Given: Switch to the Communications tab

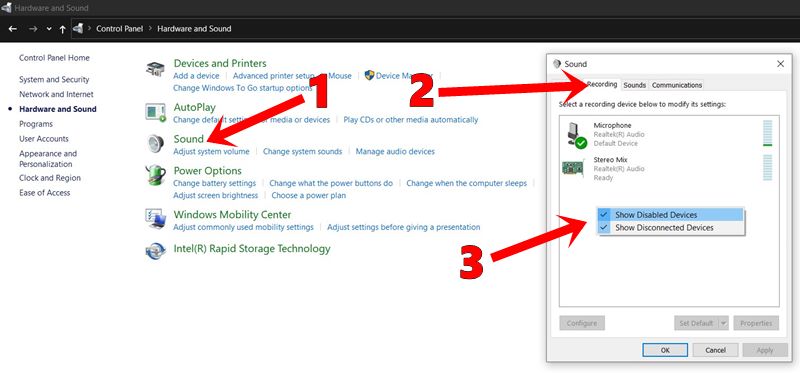Looking at the screenshot, I should (677, 85).
